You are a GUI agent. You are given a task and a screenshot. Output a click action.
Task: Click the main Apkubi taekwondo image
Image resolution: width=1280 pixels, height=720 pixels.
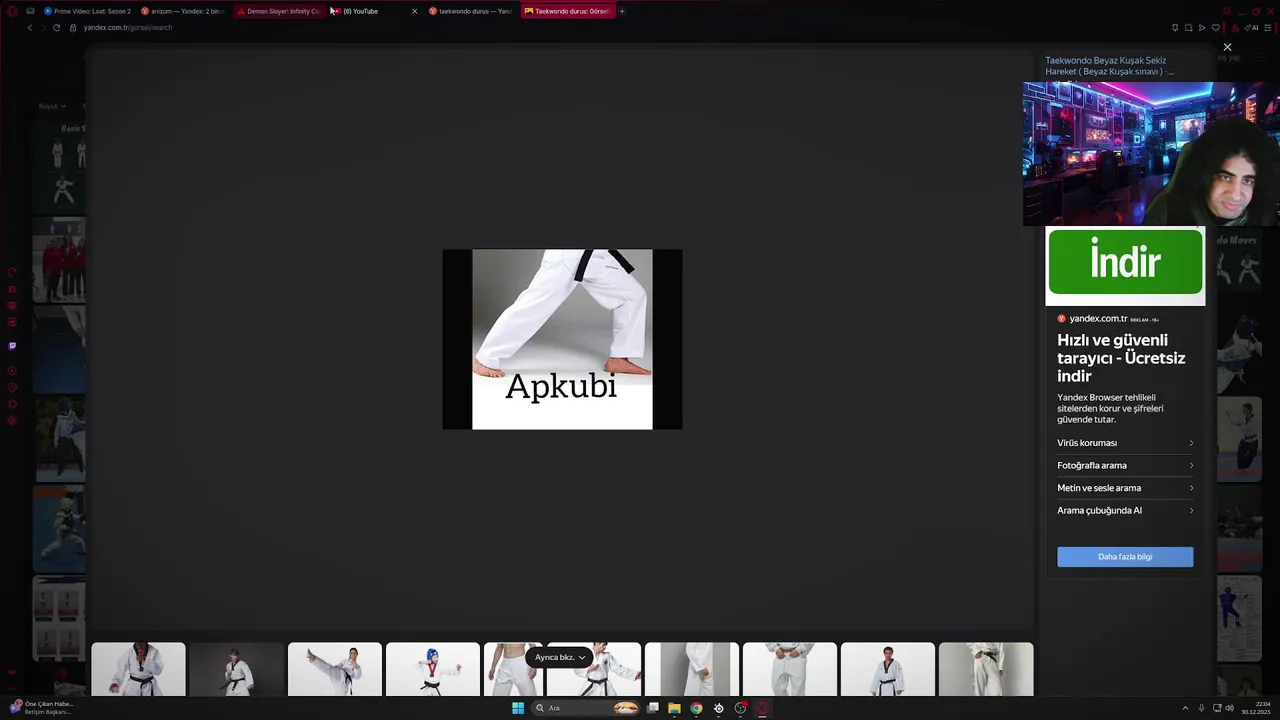click(562, 339)
